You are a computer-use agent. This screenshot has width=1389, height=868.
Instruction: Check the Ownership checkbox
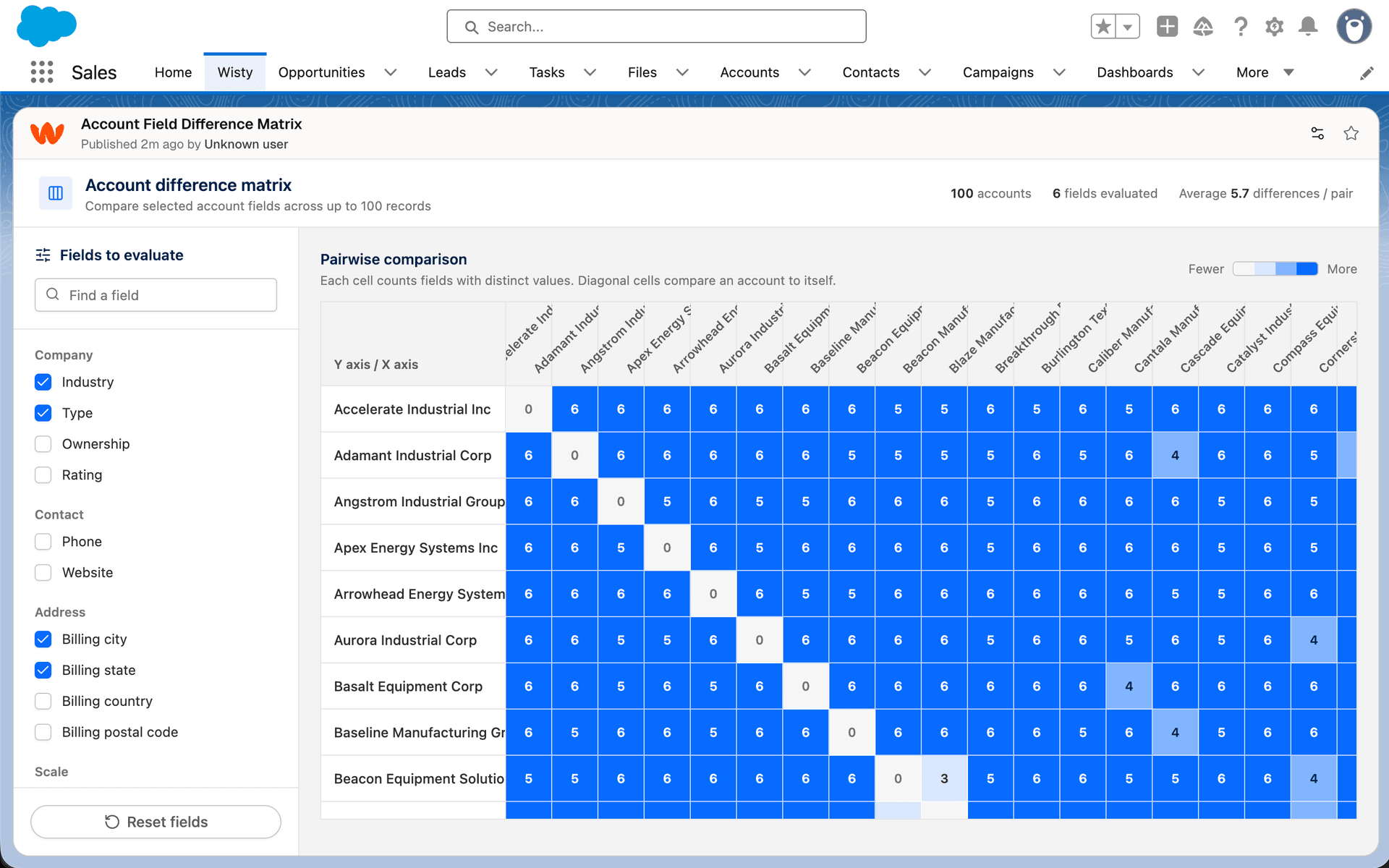[43, 444]
